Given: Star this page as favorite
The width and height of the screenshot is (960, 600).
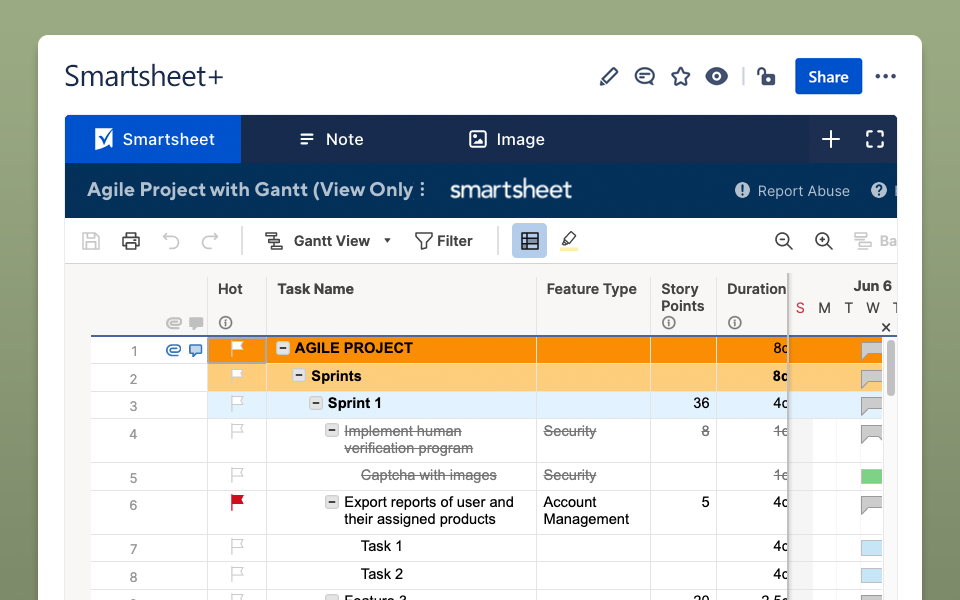Looking at the screenshot, I should click(680, 77).
